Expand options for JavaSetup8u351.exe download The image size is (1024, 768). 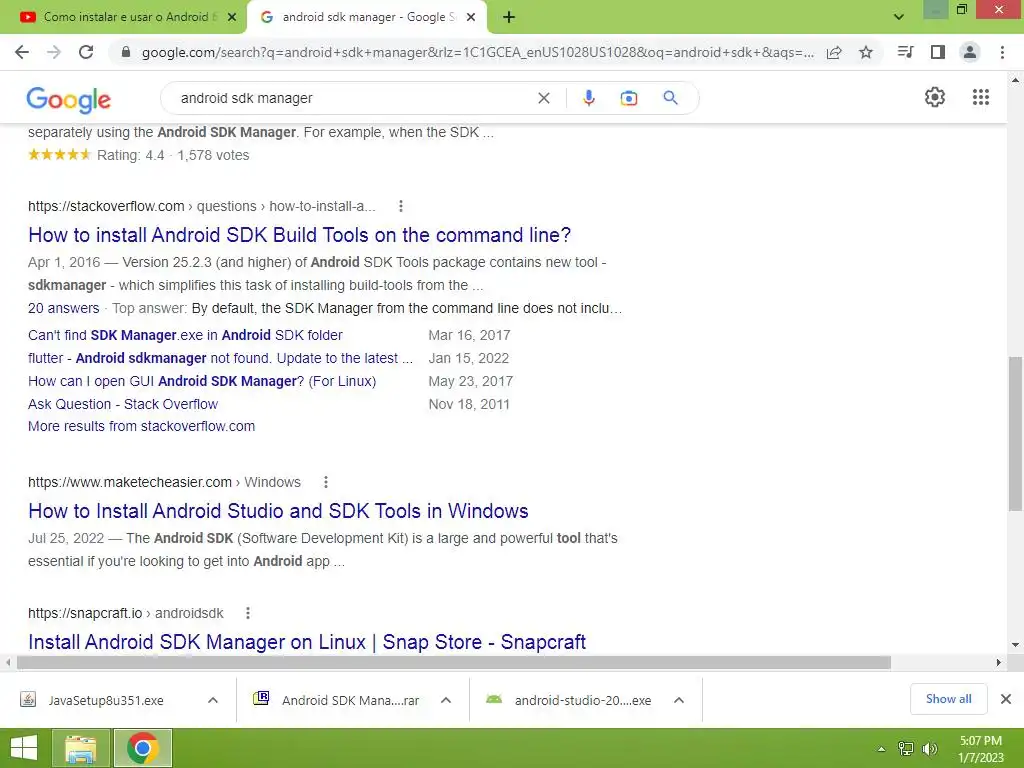point(213,700)
